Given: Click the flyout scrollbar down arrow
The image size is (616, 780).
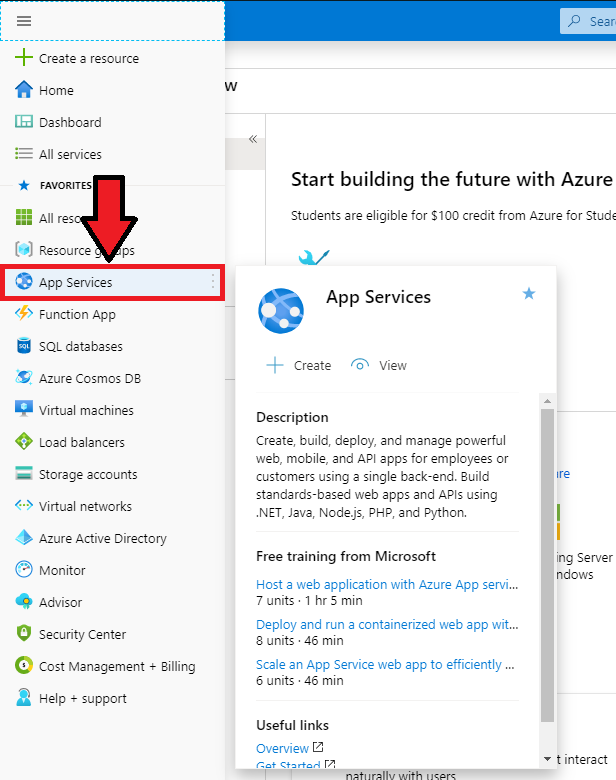Looking at the screenshot, I should pyautogui.click(x=547, y=759).
